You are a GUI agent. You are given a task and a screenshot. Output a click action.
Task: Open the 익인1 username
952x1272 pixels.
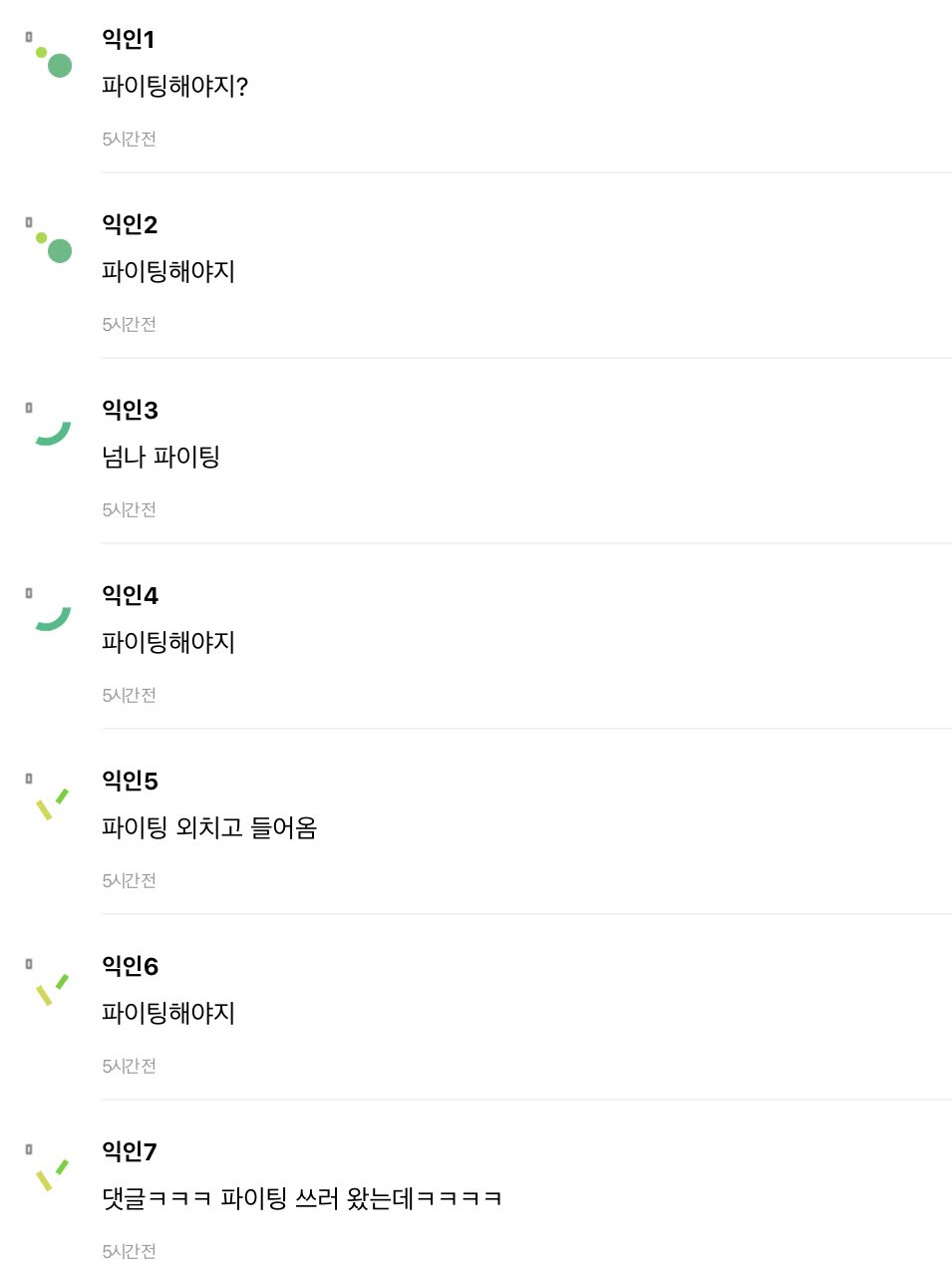coord(128,39)
